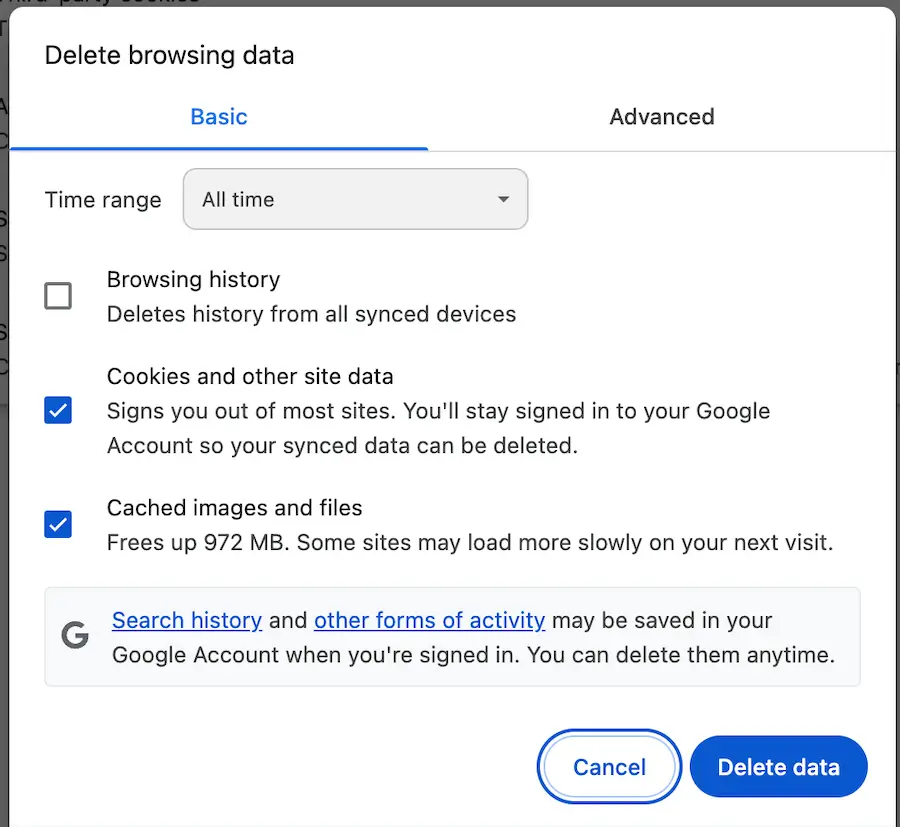Toggle the Browsing history option on
Image resolution: width=900 pixels, height=827 pixels.
click(57, 295)
